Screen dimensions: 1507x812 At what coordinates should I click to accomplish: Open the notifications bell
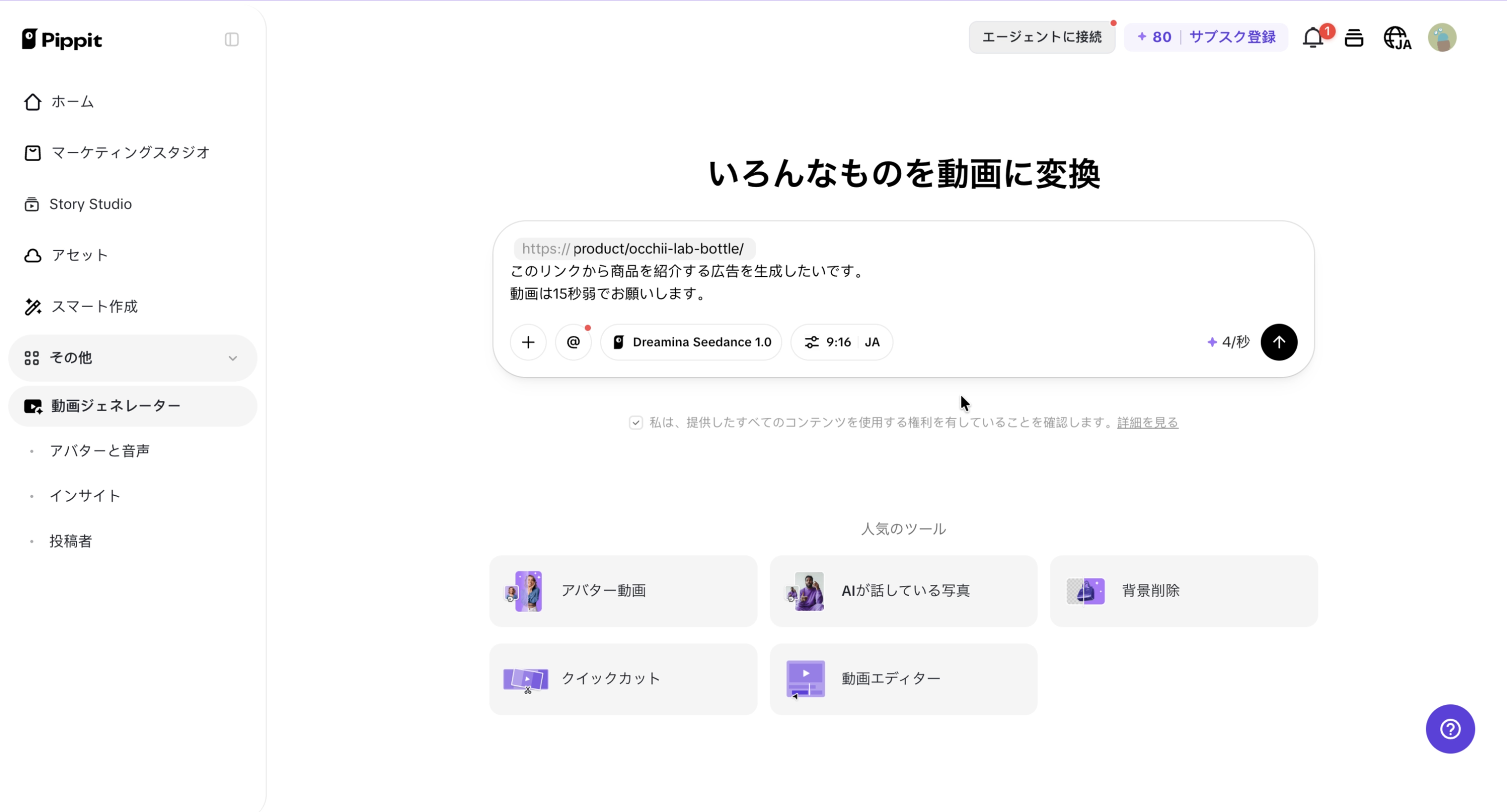(1313, 37)
